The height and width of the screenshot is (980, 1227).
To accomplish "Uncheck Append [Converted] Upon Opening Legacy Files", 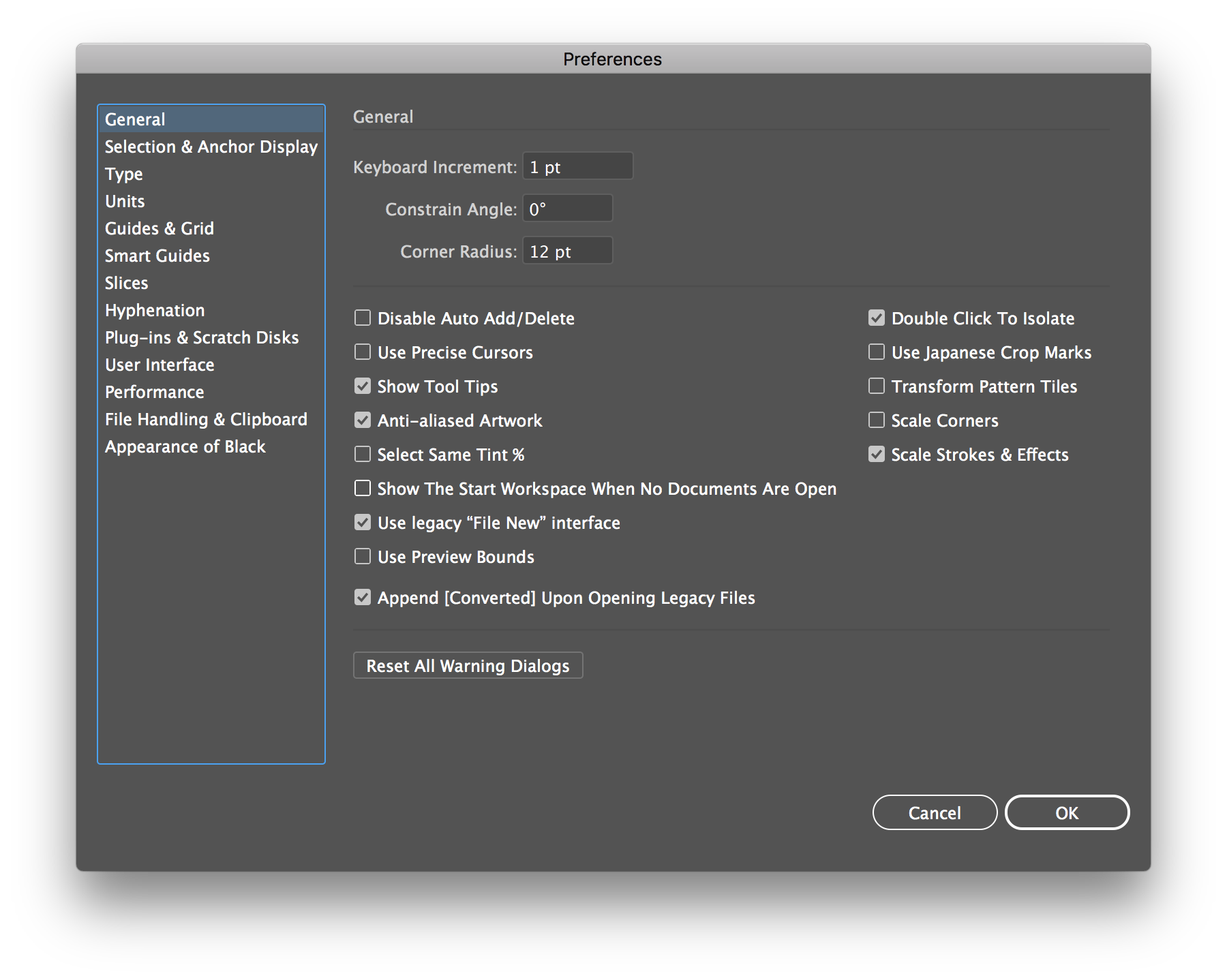I will 363,598.
